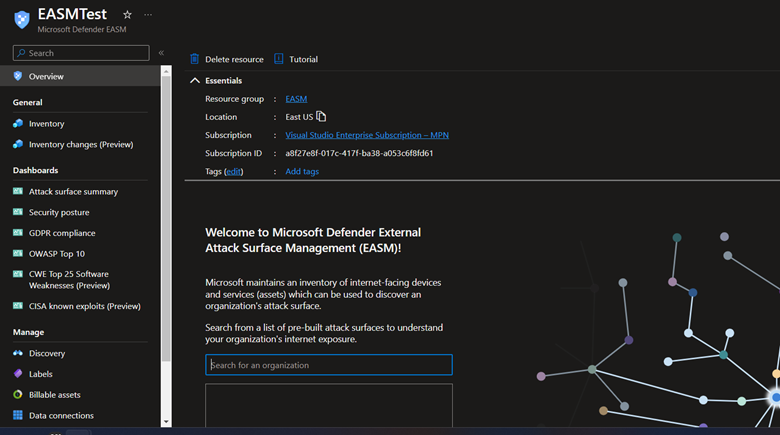Click the Tags edit link
Viewport: 780px width, 435px height.
(233, 172)
